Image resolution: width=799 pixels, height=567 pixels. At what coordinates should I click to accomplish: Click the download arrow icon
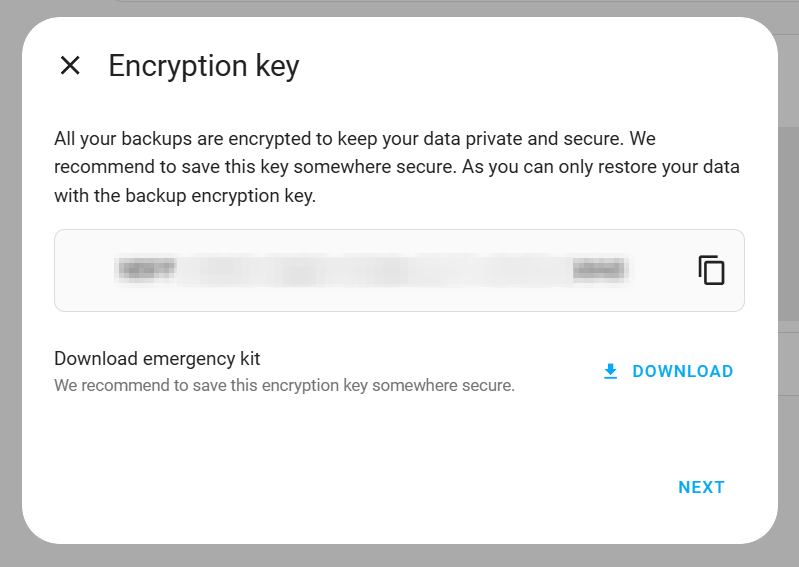pyautogui.click(x=611, y=372)
